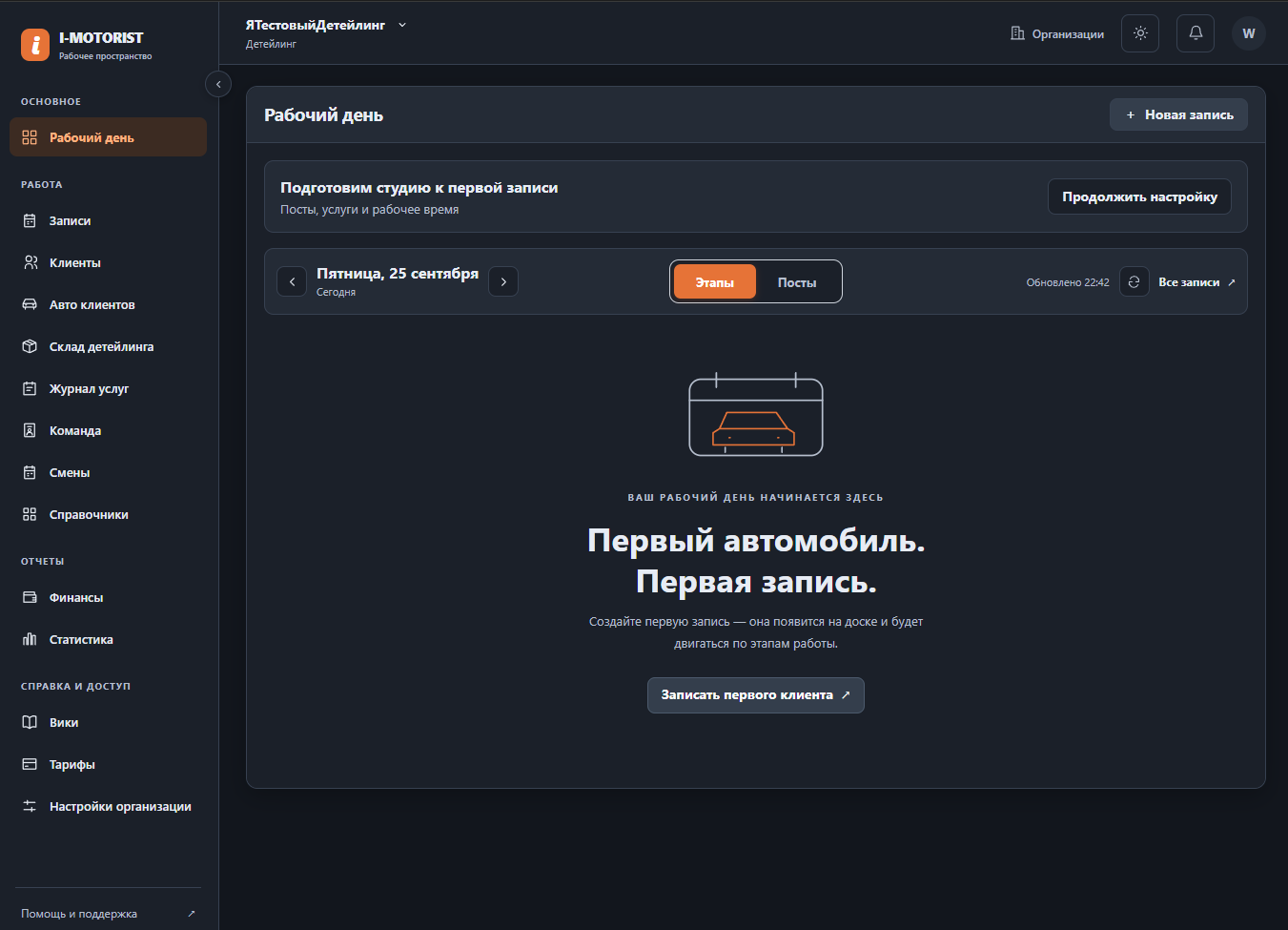
Task: Toggle the light theme sun icon
Action: click(x=1140, y=33)
